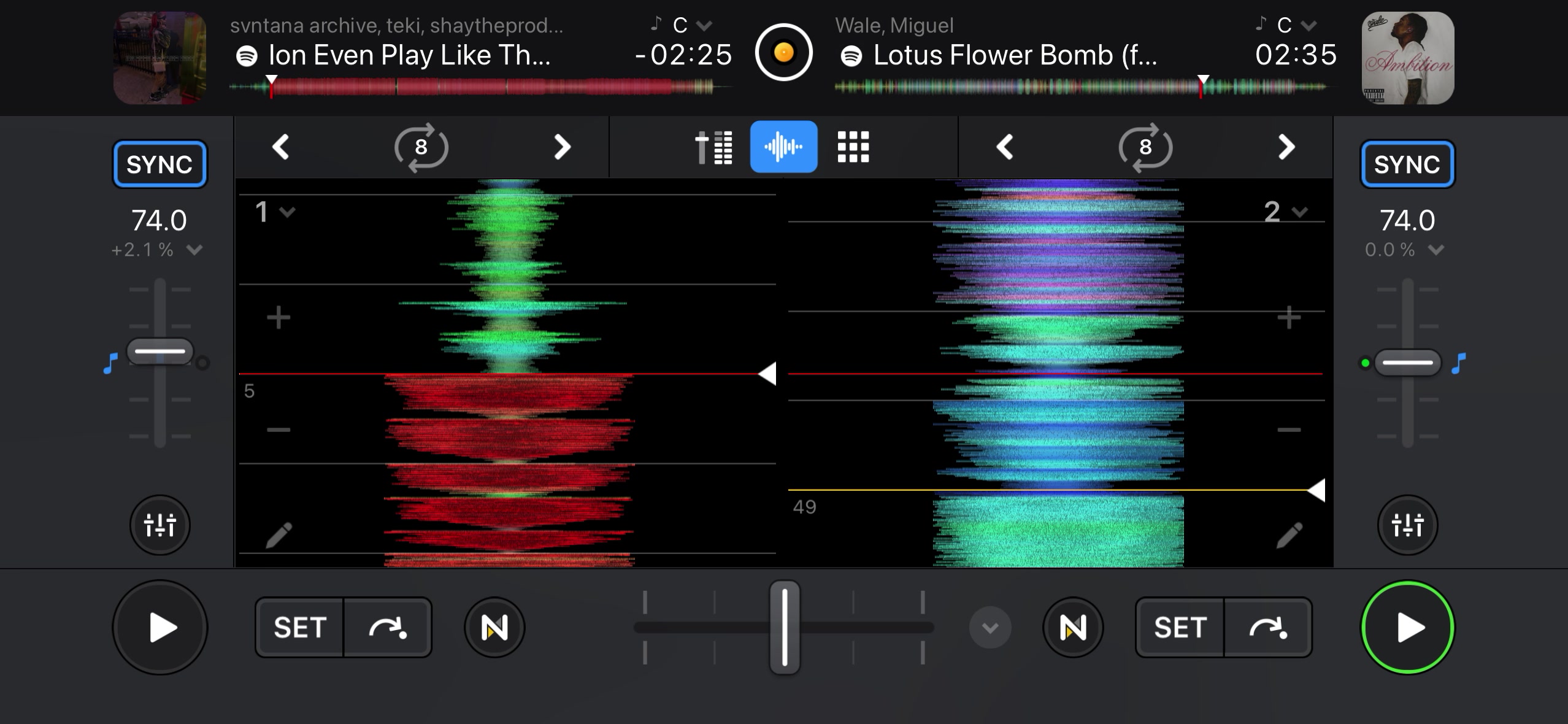
Task: Open deck 1 mixer EQ controls
Action: [x=160, y=525]
